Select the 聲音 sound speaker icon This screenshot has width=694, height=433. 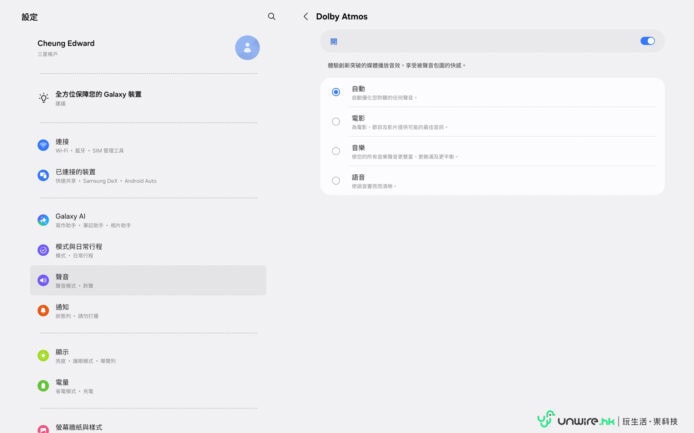pos(43,280)
